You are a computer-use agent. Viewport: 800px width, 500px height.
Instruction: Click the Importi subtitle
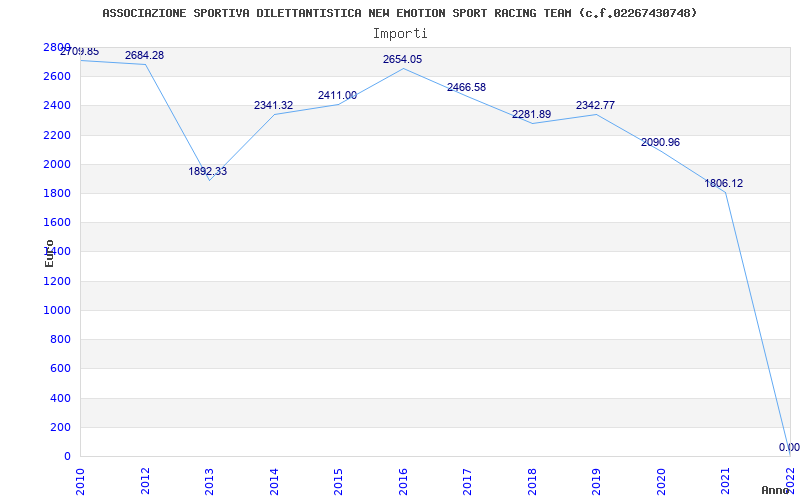(x=400, y=34)
